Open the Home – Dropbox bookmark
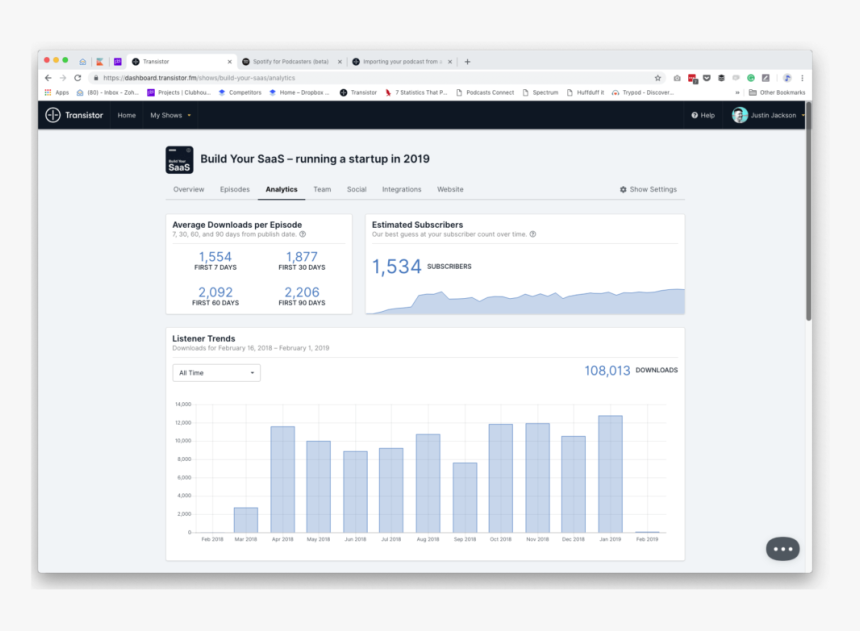This screenshot has width=860, height=631. [299, 92]
